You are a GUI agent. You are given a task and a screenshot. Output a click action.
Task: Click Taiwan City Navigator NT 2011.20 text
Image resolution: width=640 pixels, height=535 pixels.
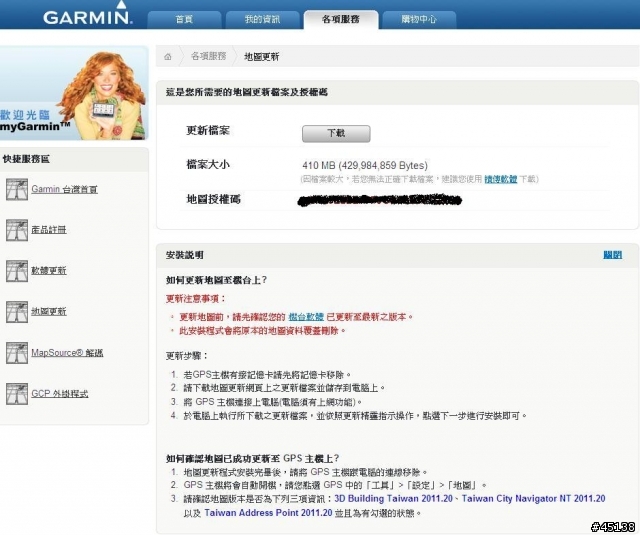coord(533,499)
